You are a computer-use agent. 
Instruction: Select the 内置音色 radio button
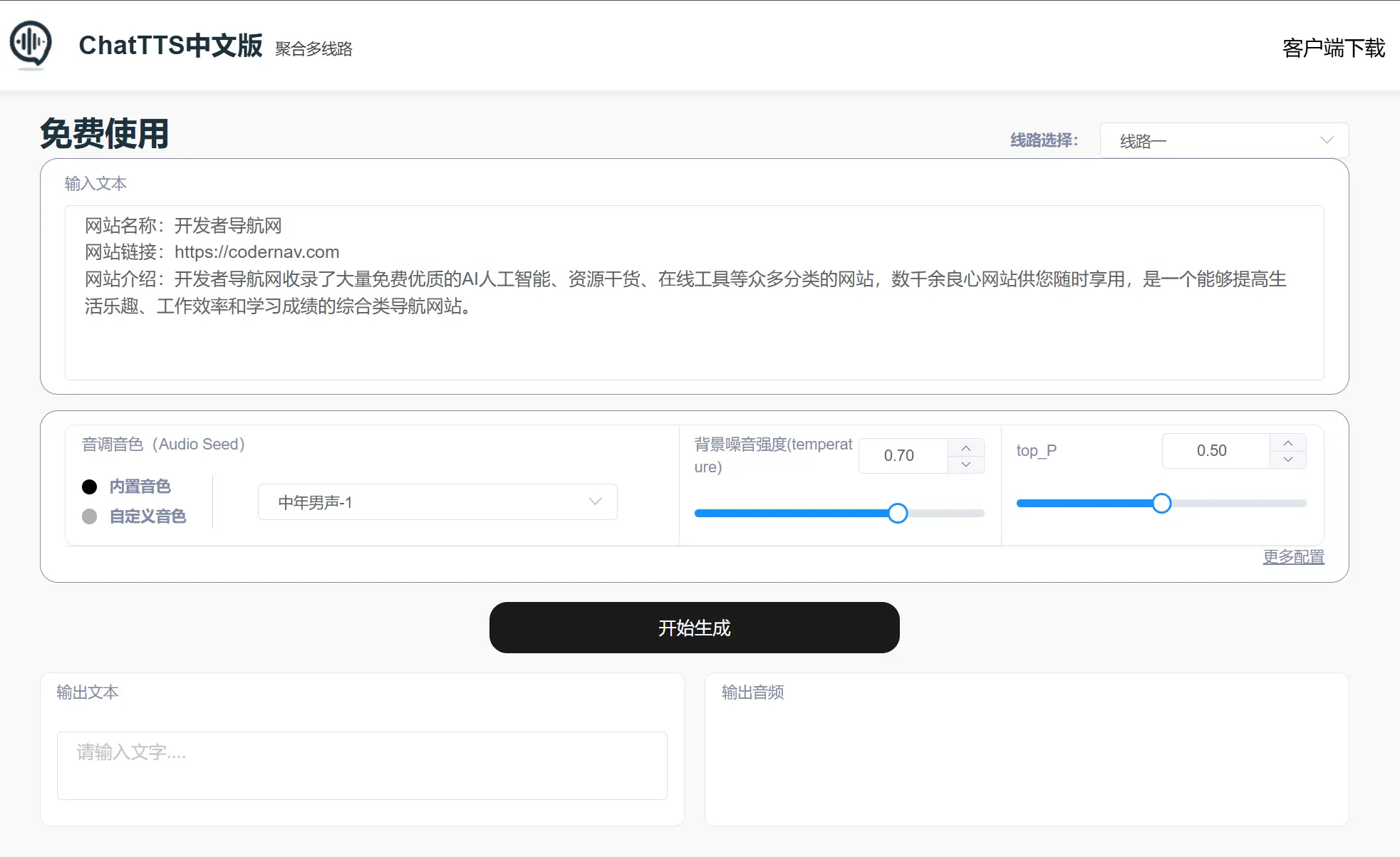point(89,487)
